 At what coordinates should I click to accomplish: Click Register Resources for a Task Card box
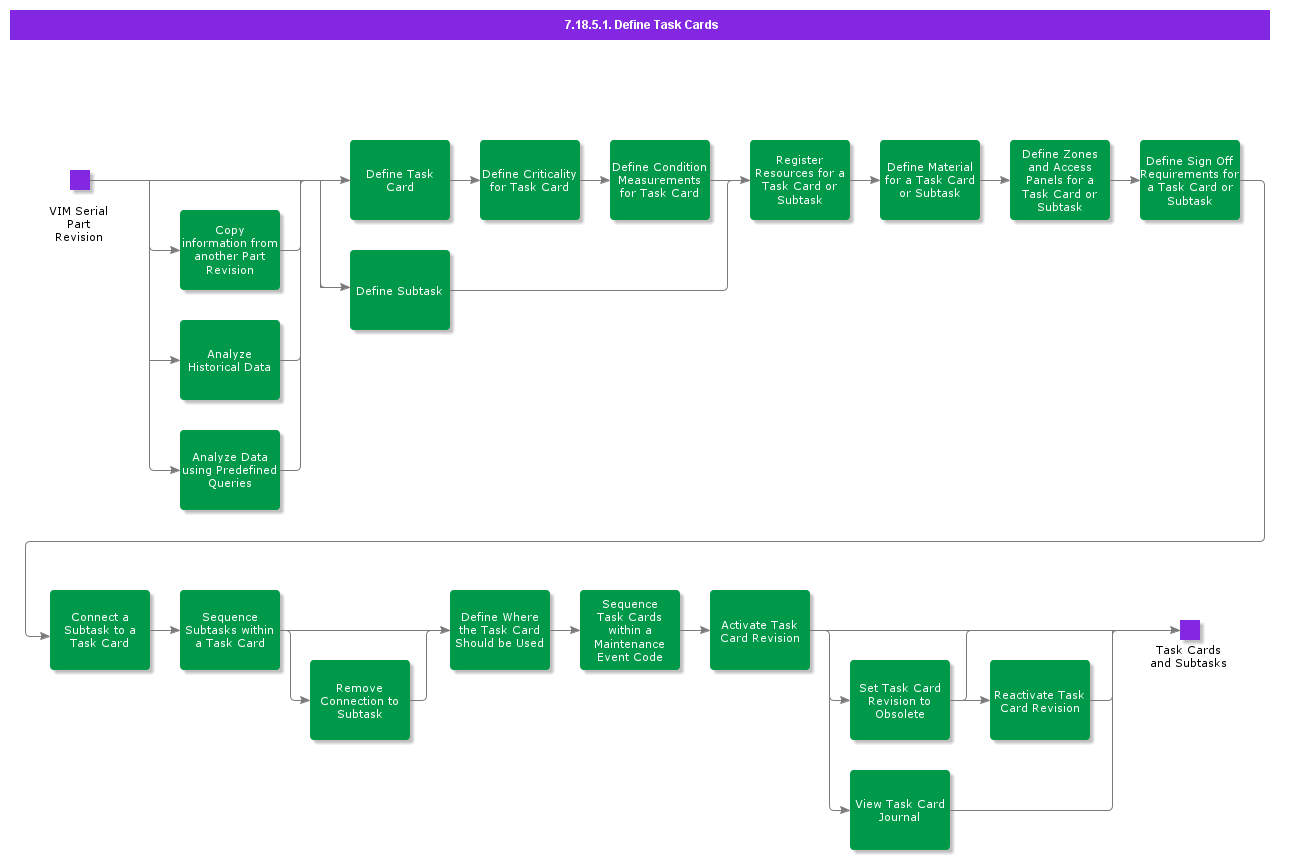point(800,180)
